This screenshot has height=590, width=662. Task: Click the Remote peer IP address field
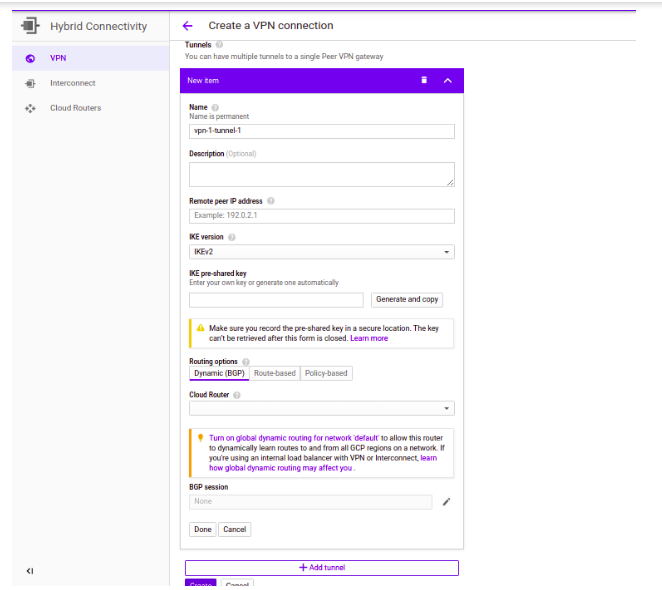(321, 216)
